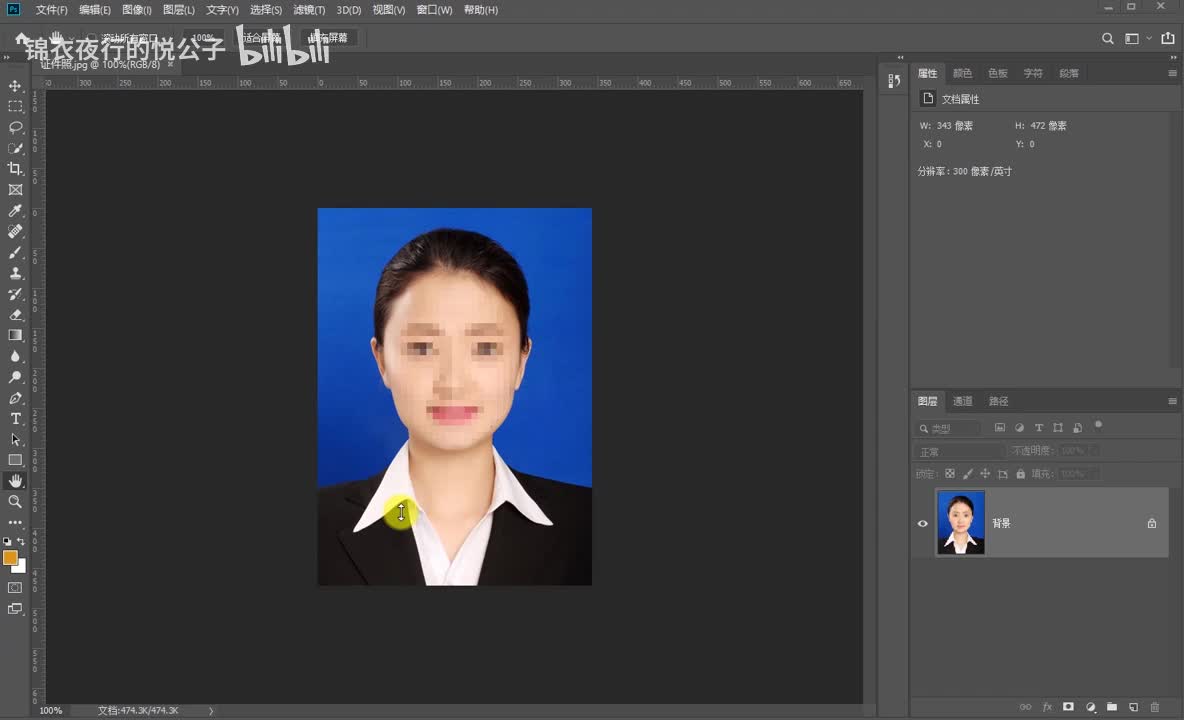Add a layer mask to the layer
The height and width of the screenshot is (720, 1184).
pyautogui.click(x=1068, y=707)
